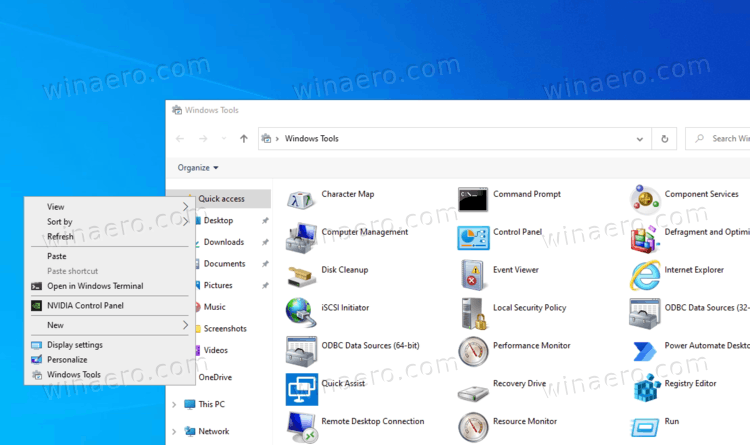Launch Internet Explorer icon
750x445 pixels.
644,276
